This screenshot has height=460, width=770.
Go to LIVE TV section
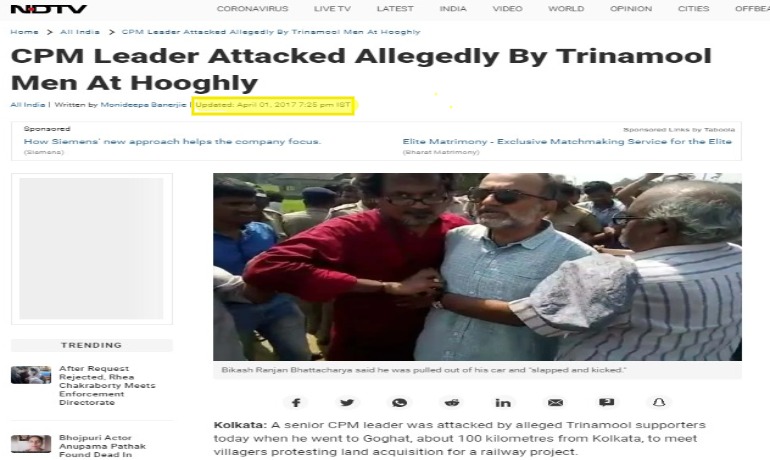click(x=332, y=9)
